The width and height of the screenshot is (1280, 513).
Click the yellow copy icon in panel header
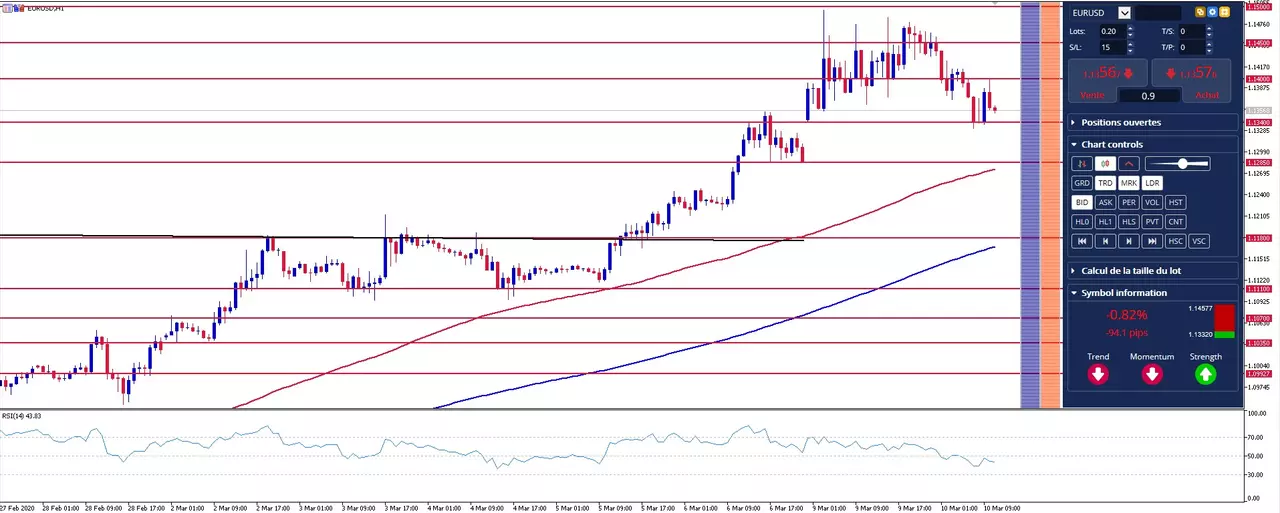(1200, 12)
